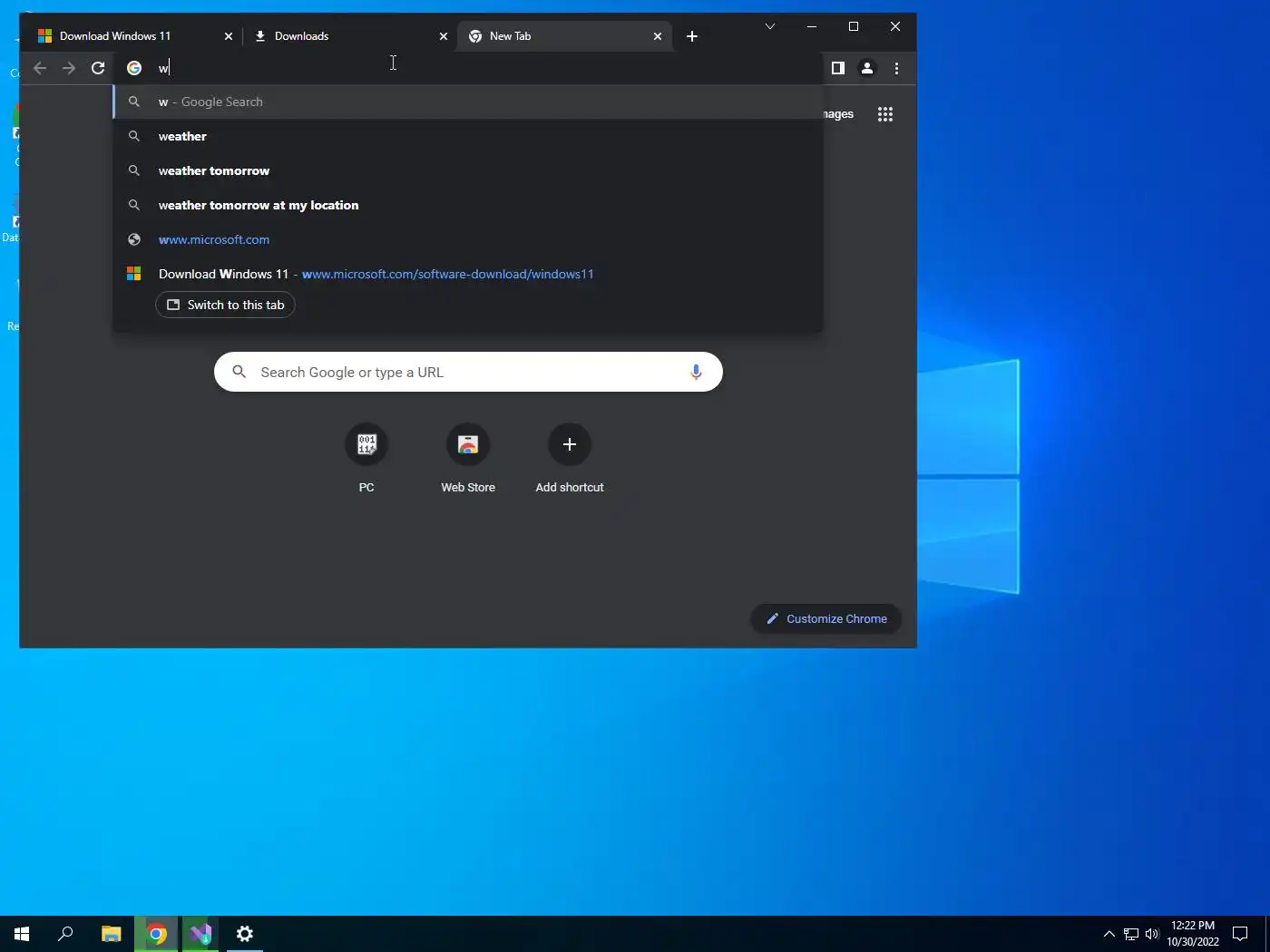Expand the tab search chevron
This screenshot has width=1270, height=952.
tap(770, 26)
